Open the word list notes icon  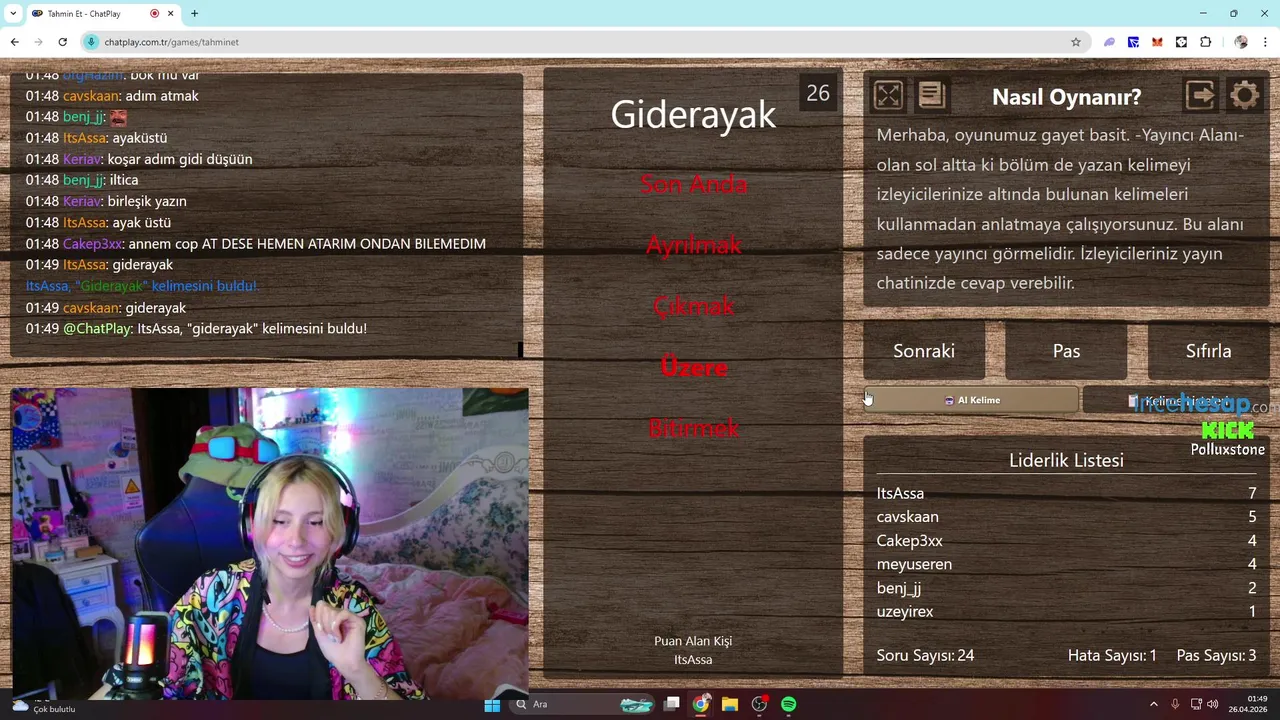point(931,95)
